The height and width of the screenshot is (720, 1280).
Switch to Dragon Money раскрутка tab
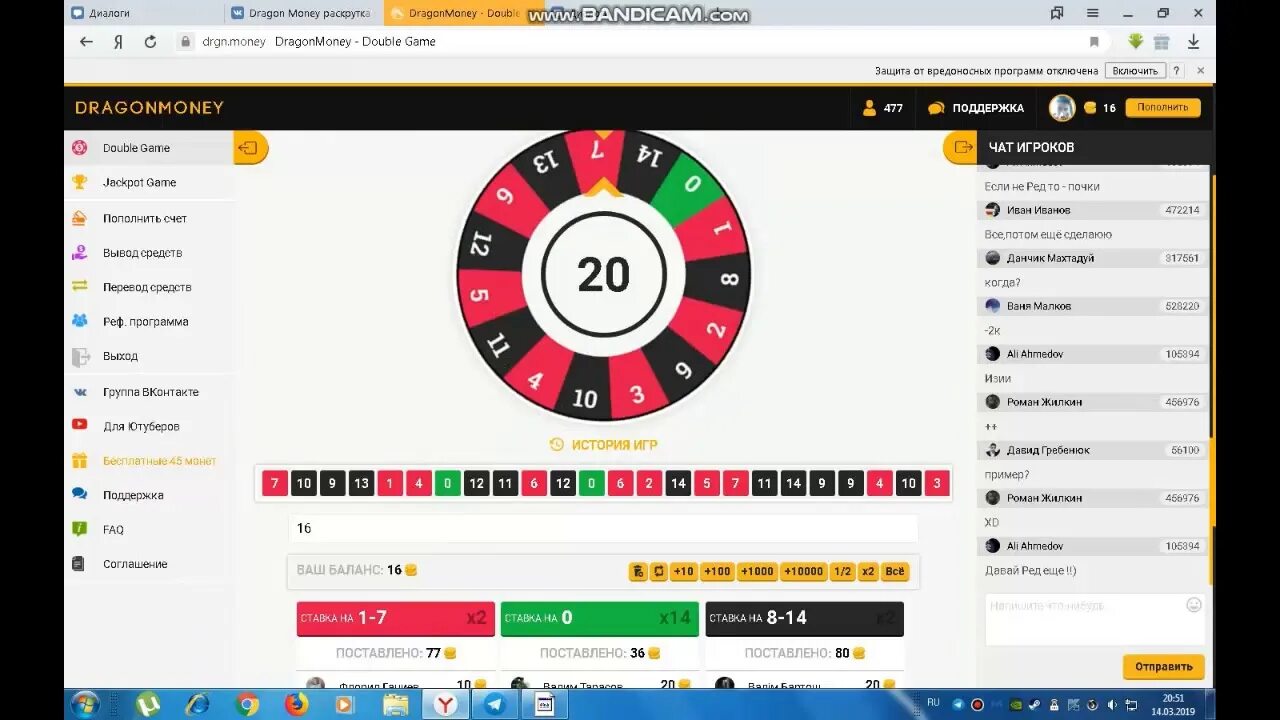[302, 14]
